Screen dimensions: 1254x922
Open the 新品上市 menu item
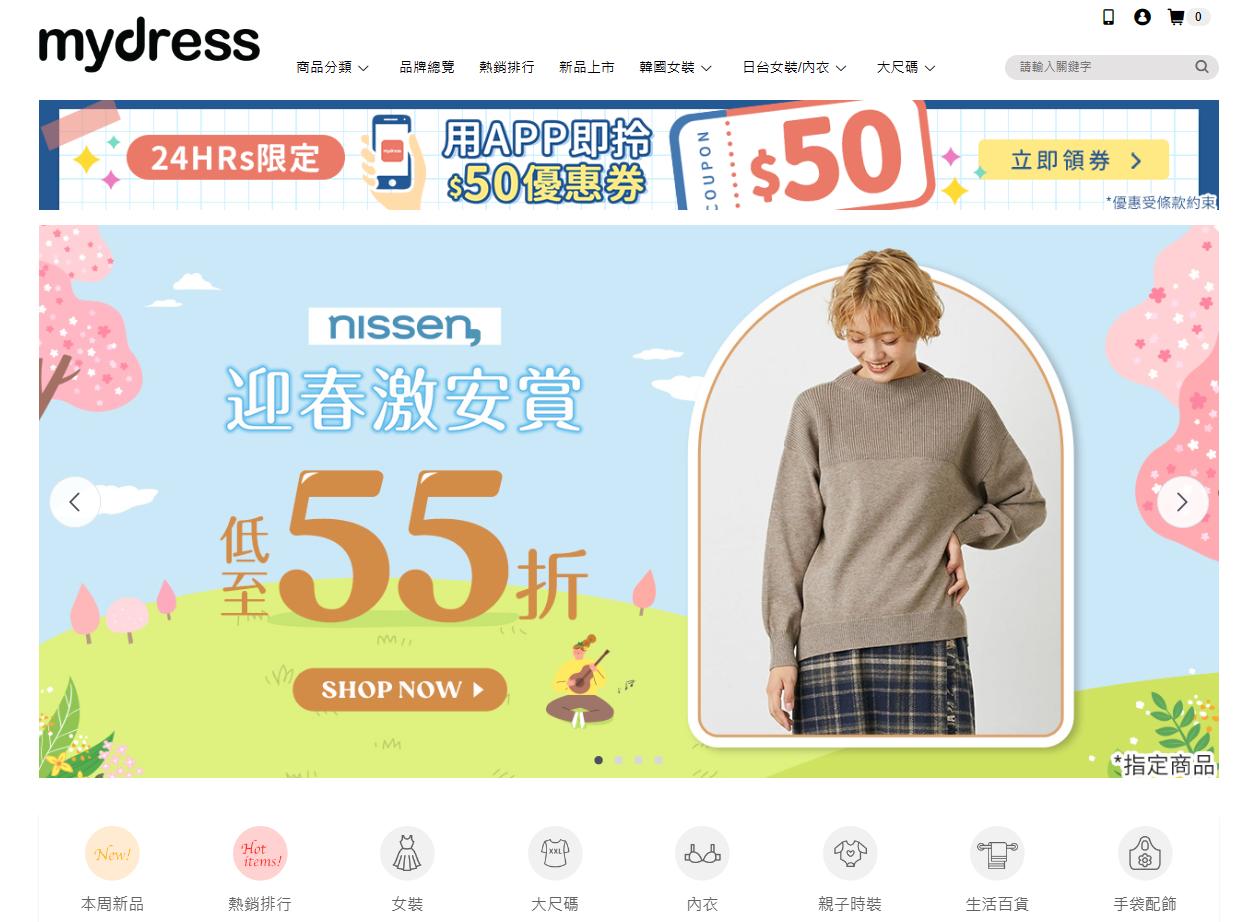click(587, 68)
